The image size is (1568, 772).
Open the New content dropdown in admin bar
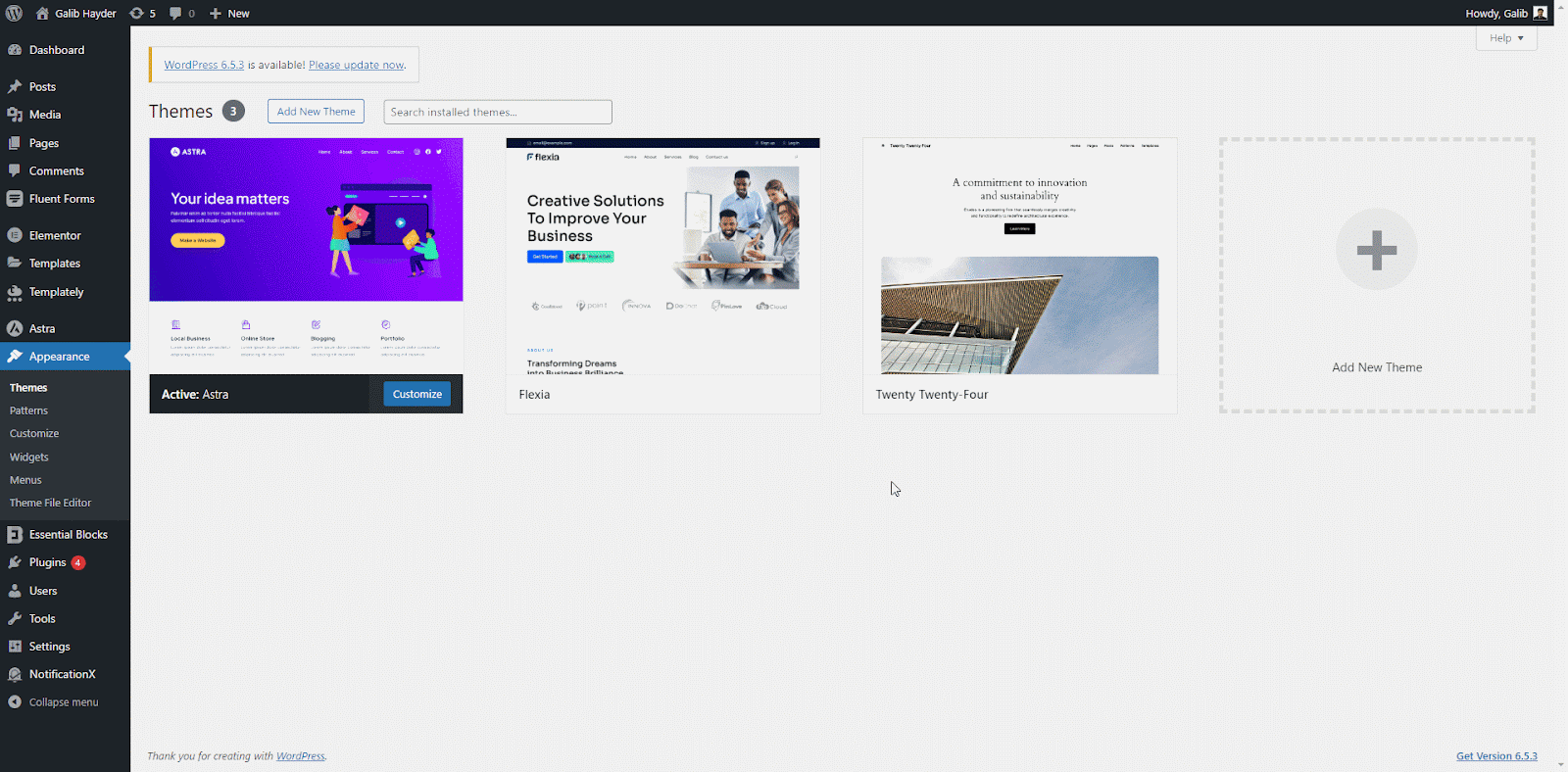pos(229,13)
